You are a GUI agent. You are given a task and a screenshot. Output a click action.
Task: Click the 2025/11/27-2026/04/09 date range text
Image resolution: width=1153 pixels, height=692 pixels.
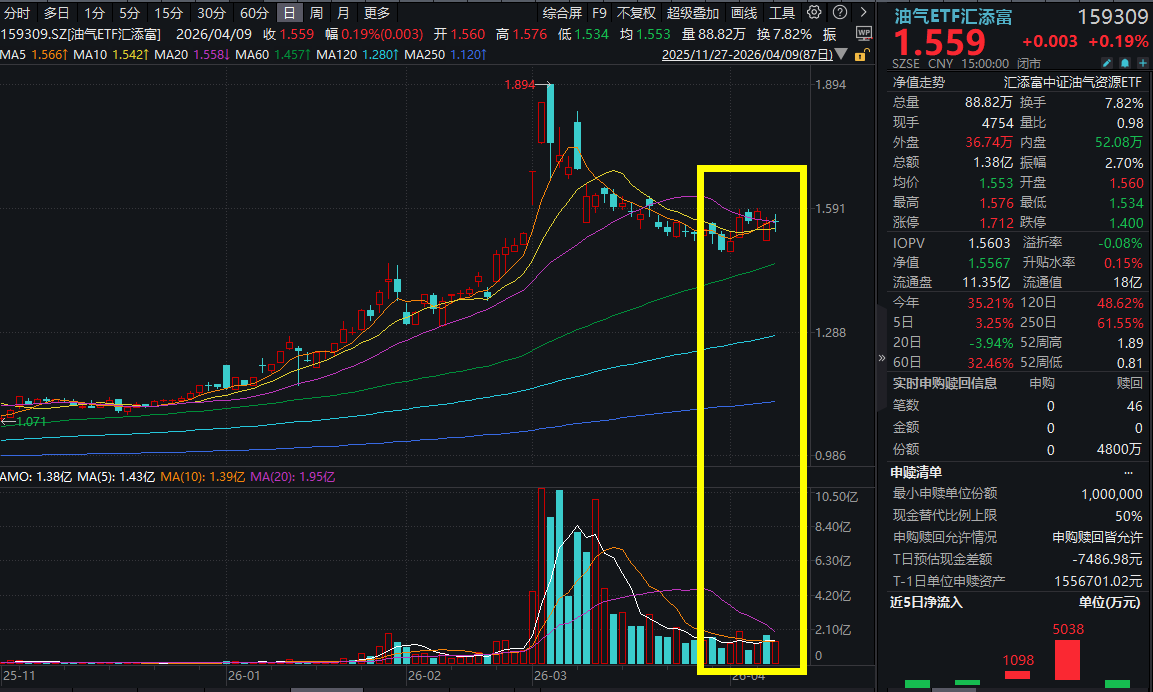[x=747, y=54]
